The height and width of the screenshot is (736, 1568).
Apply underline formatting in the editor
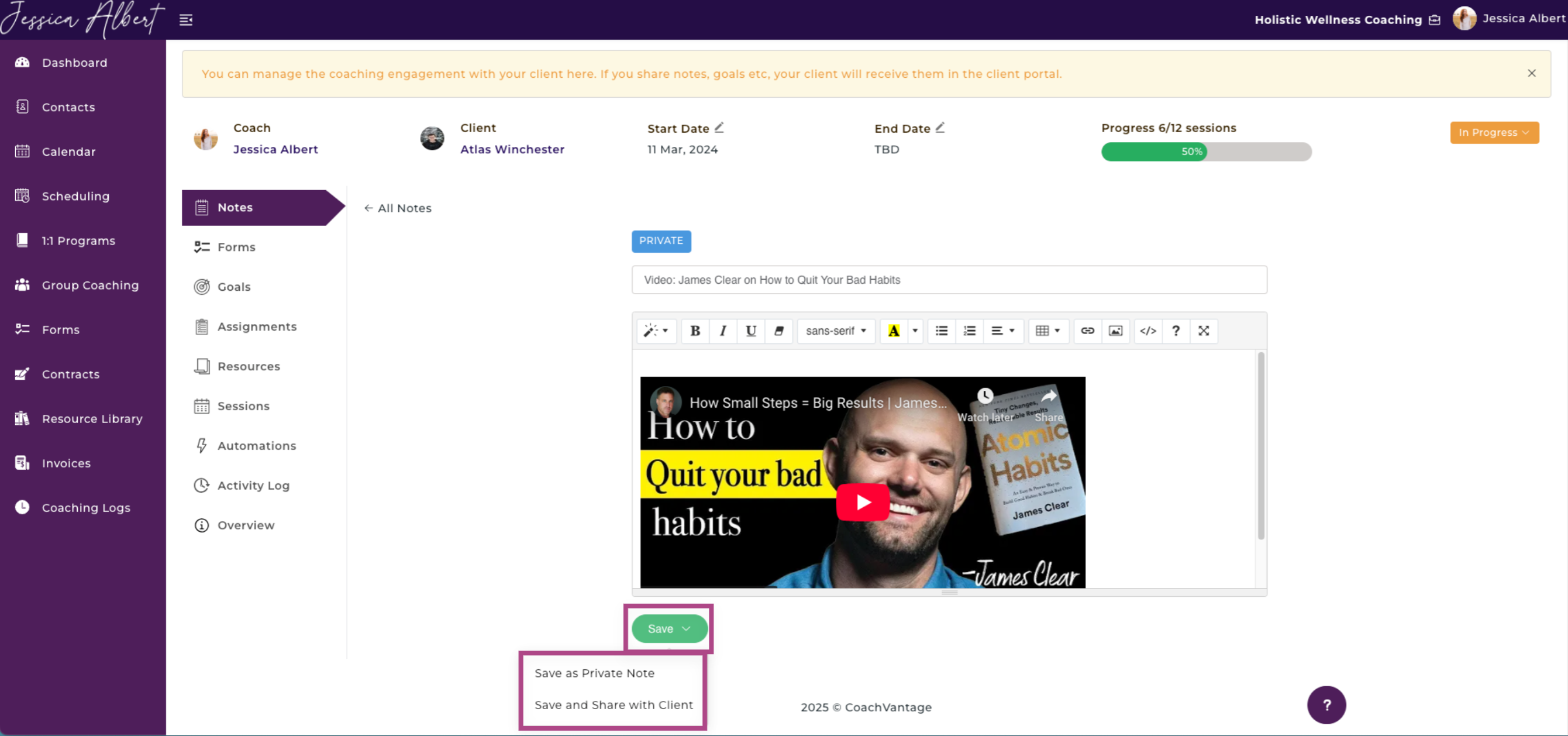click(750, 331)
